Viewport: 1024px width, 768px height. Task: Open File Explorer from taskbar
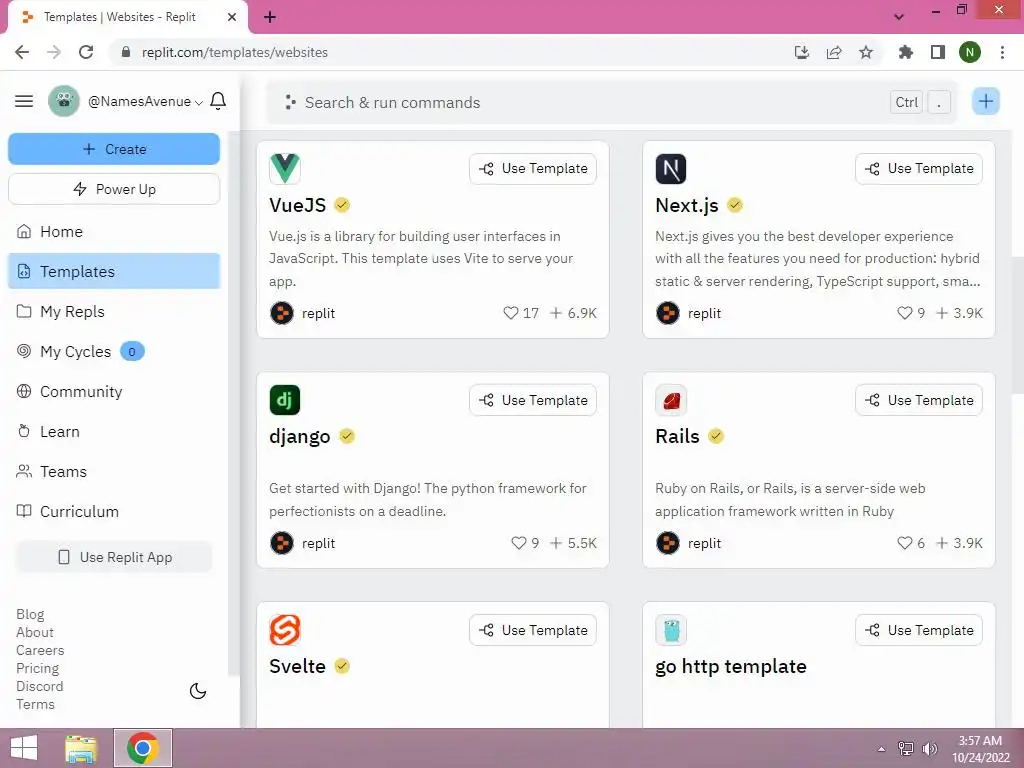click(x=81, y=748)
